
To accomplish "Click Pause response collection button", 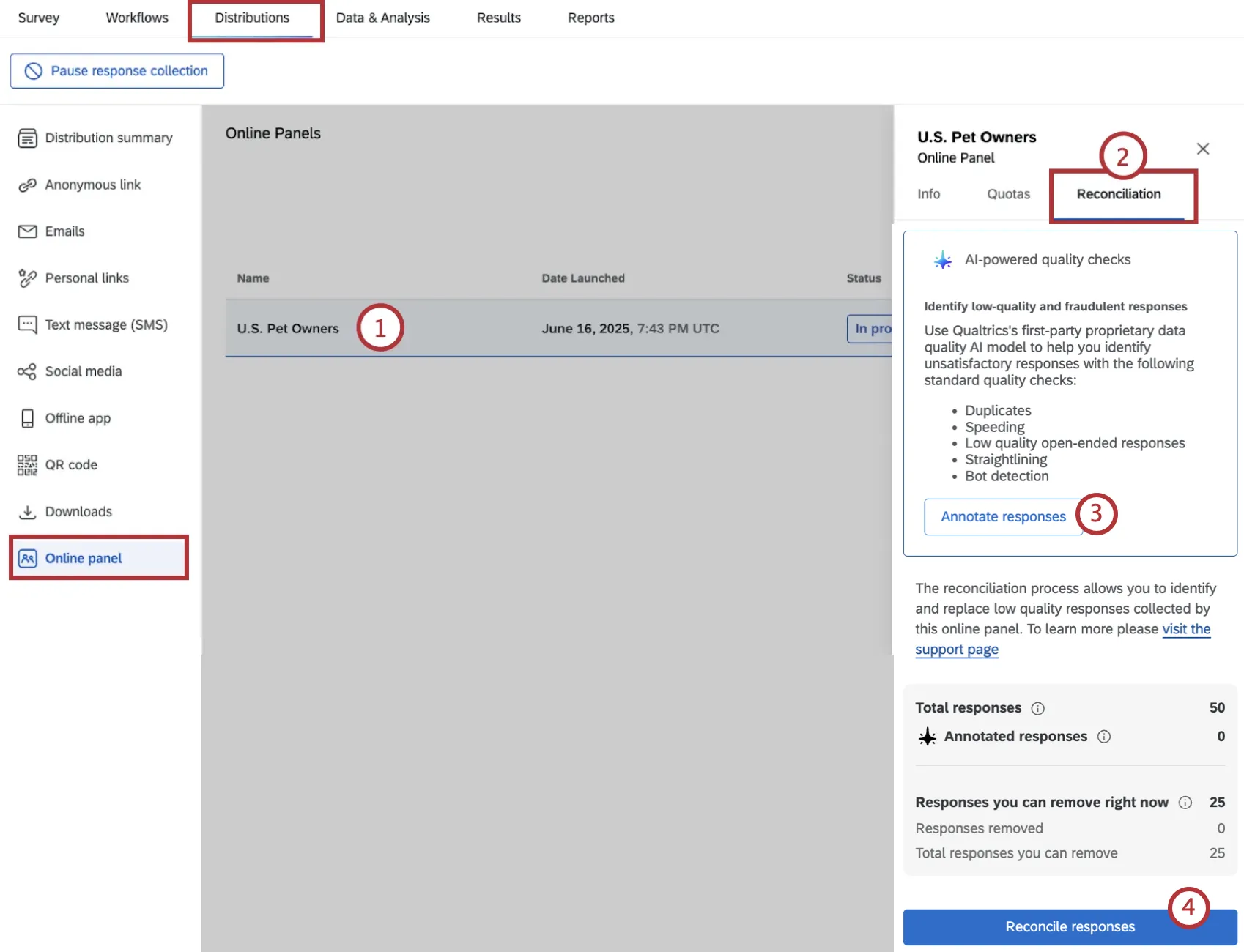I will [117, 71].
